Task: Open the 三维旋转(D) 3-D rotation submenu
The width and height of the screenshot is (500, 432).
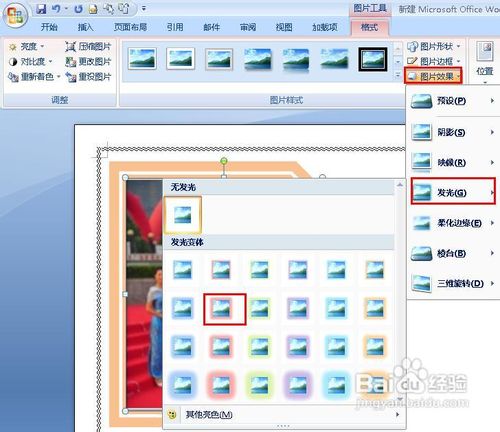Action: [x=453, y=284]
